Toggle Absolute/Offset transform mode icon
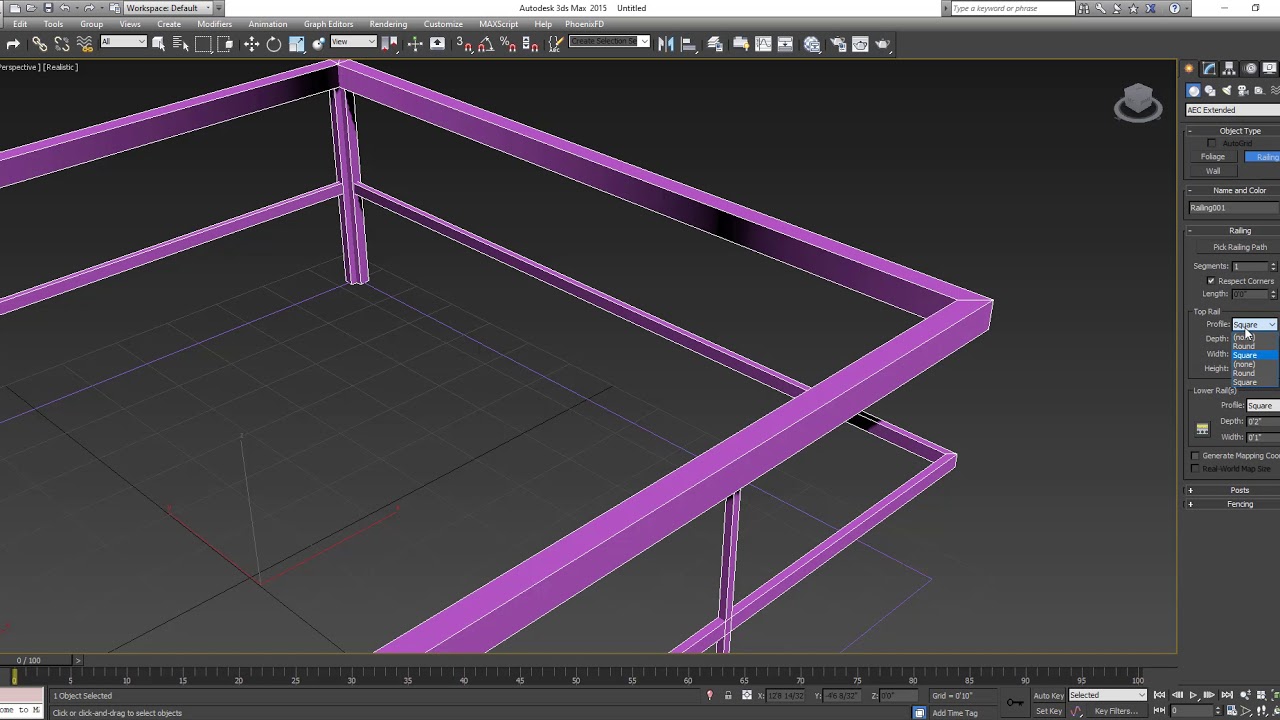 pyautogui.click(x=746, y=696)
